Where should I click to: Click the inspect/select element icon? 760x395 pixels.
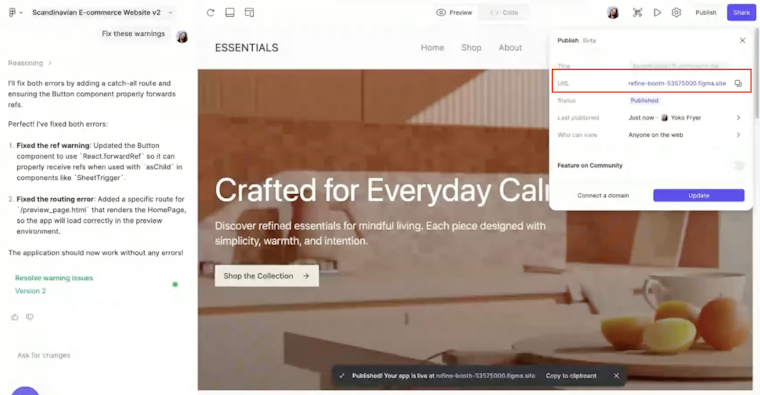click(637, 13)
